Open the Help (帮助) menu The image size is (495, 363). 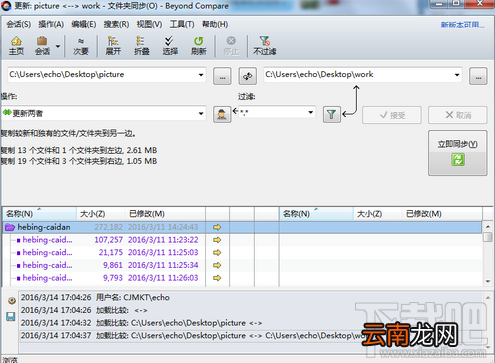point(215,24)
